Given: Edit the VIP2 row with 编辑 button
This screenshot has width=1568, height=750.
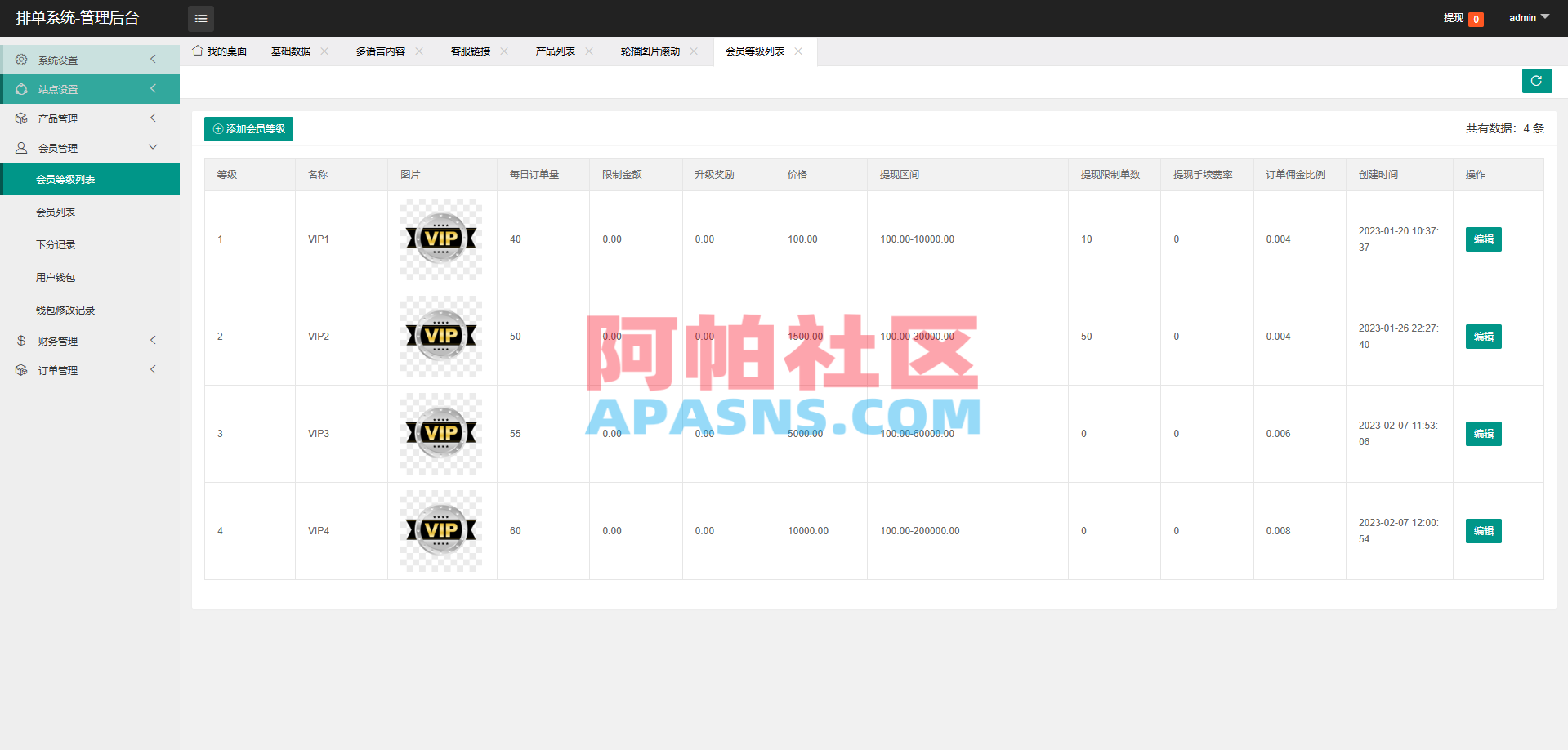Looking at the screenshot, I should pos(1483,336).
